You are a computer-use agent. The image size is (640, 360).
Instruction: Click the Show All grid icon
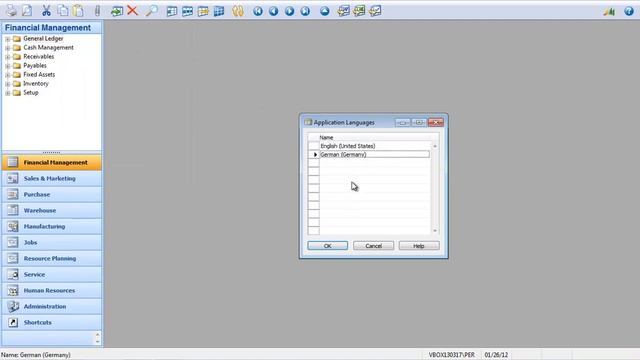coord(219,11)
